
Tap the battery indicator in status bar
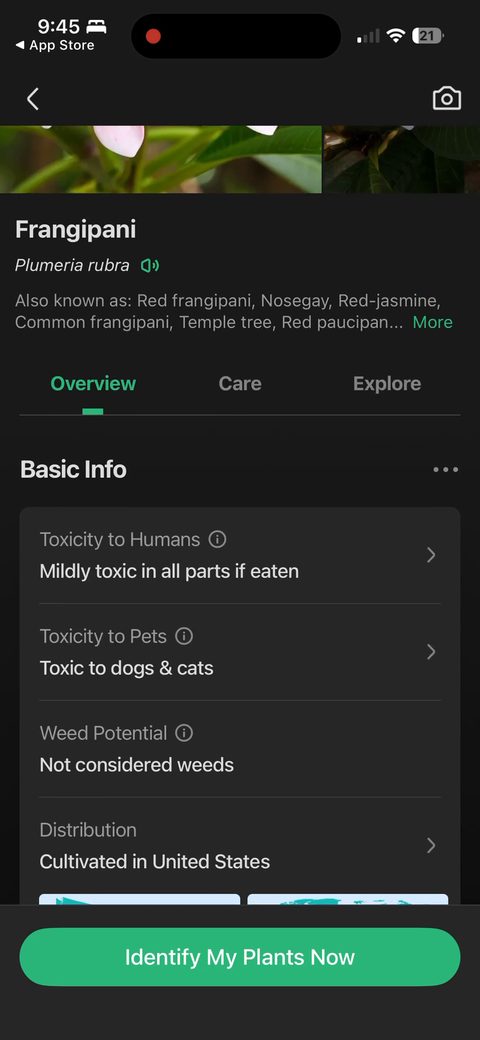coord(428,36)
